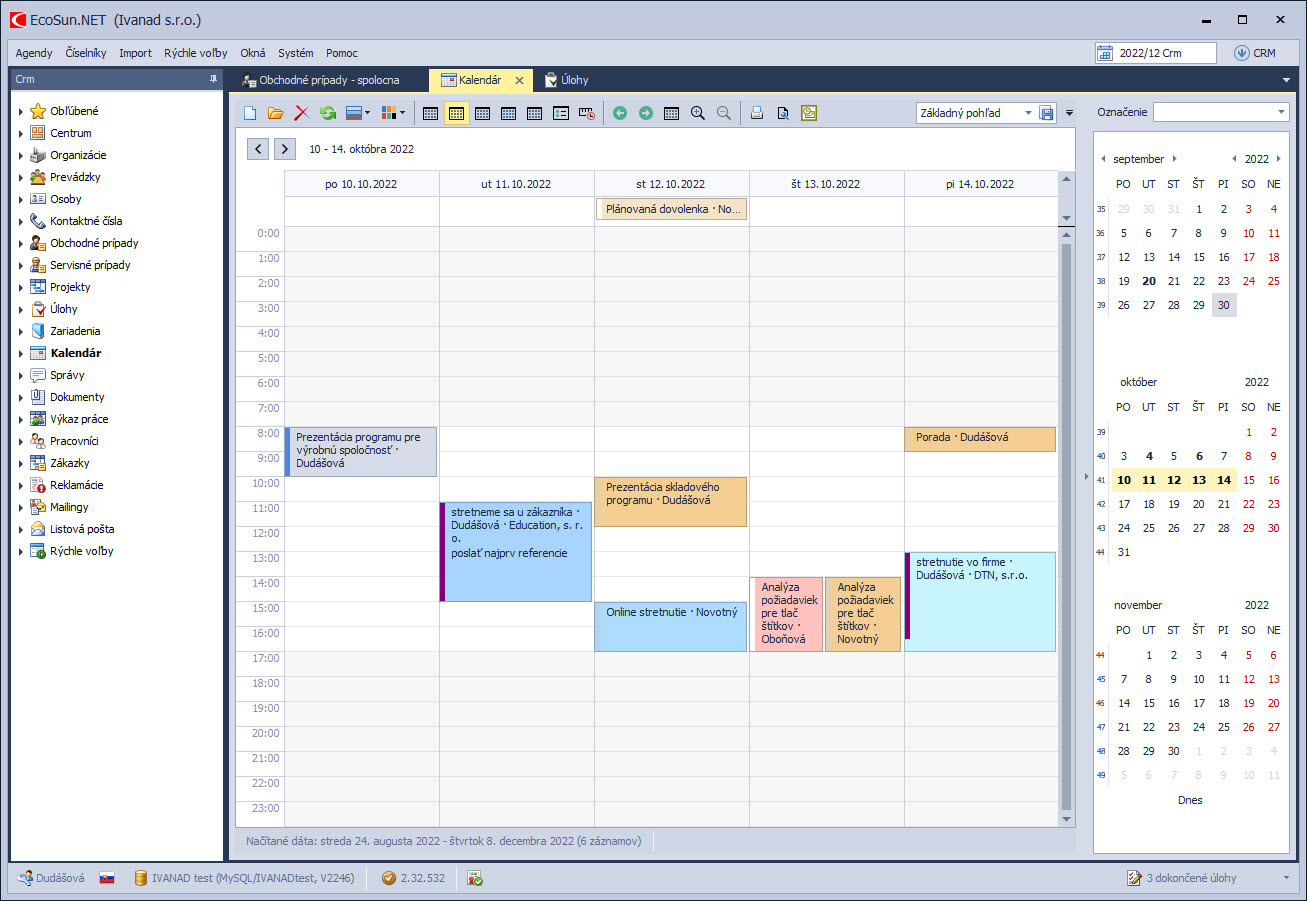Image resolution: width=1307 pixels, height=901 pixels.
Task: Expand the Obchodné prípady sidebar entry
Action: click(x=22, y=243)
